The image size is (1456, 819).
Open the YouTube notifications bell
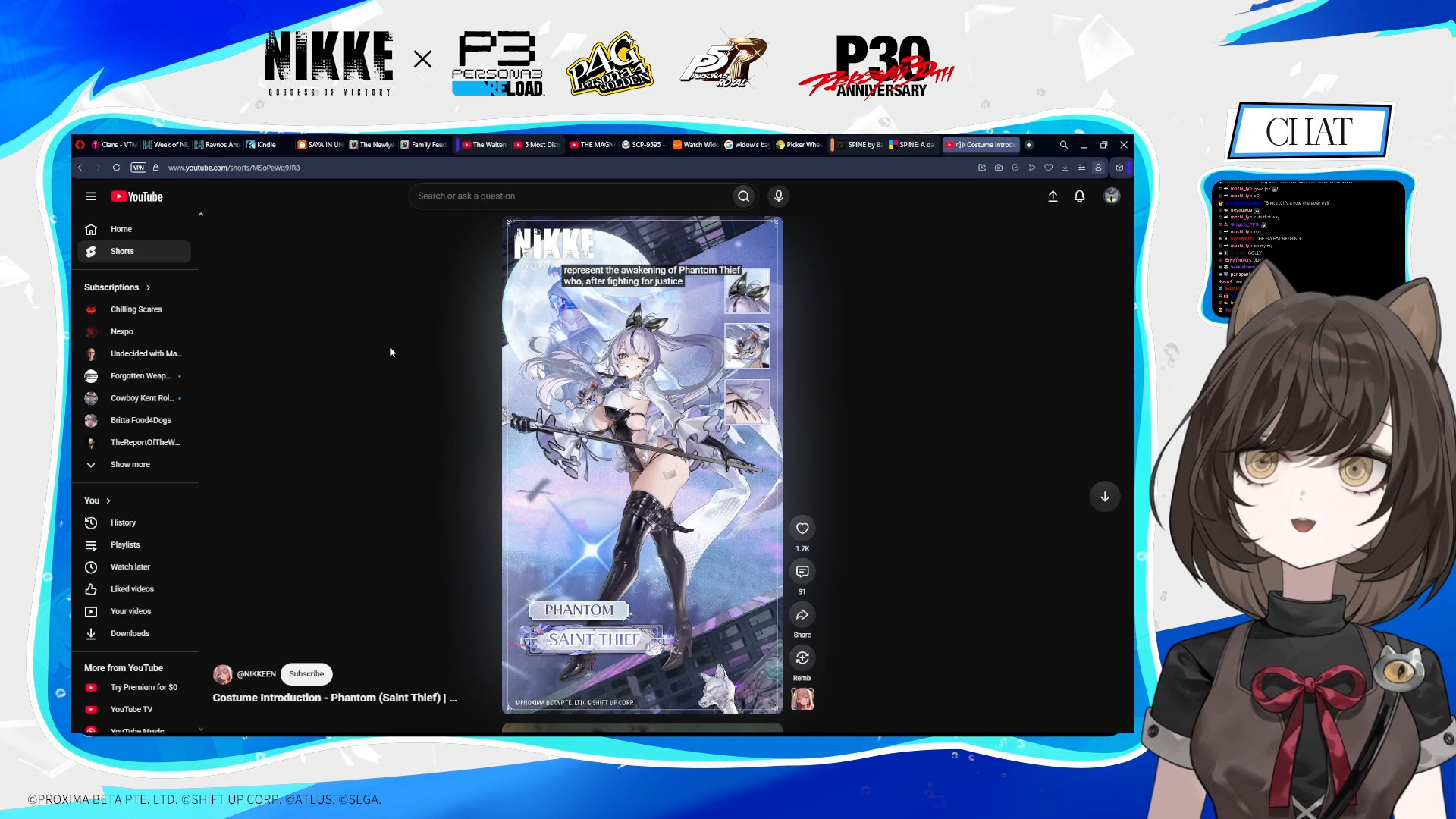[1080, 196]
